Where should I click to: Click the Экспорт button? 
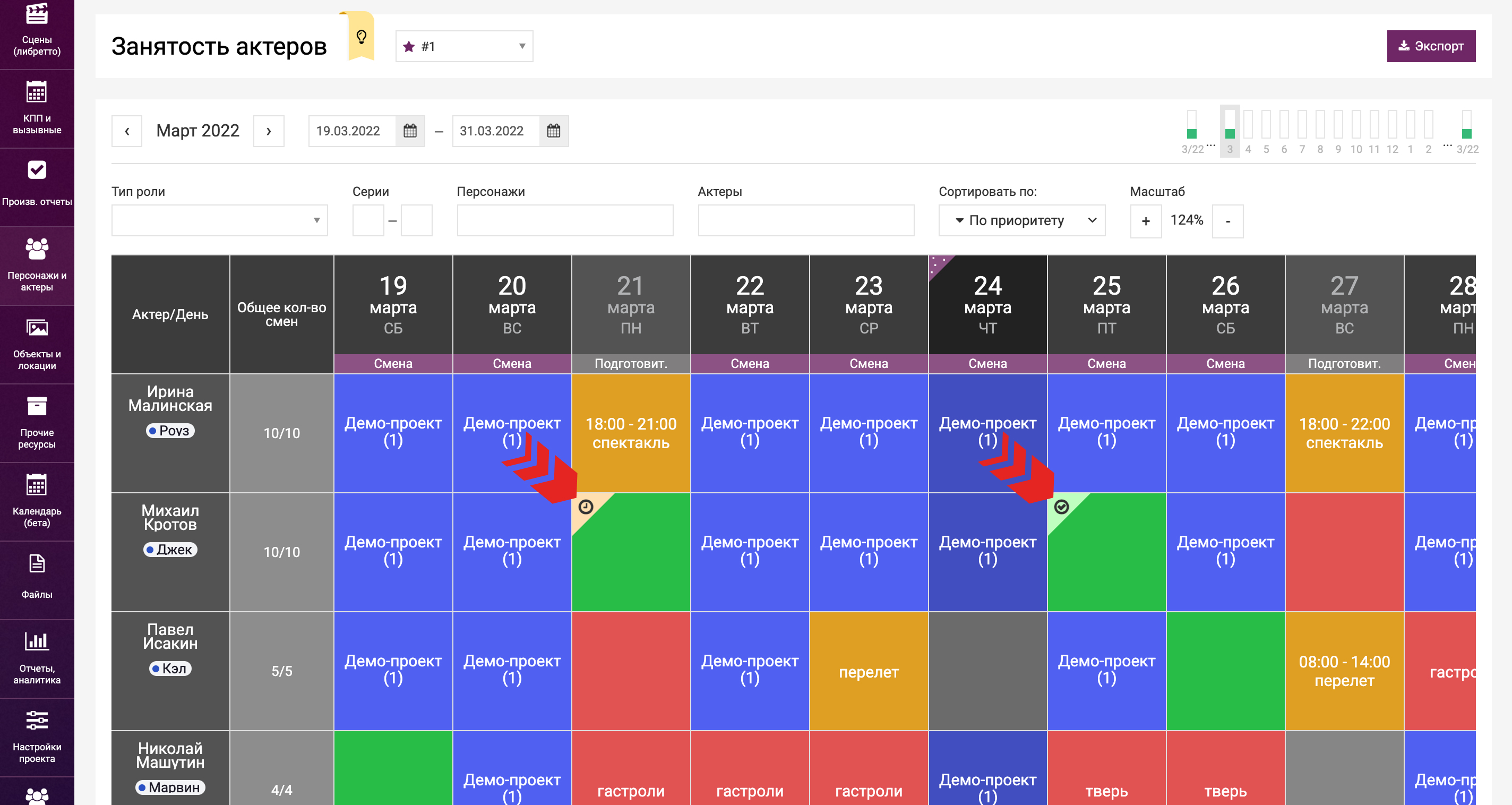1431,46
